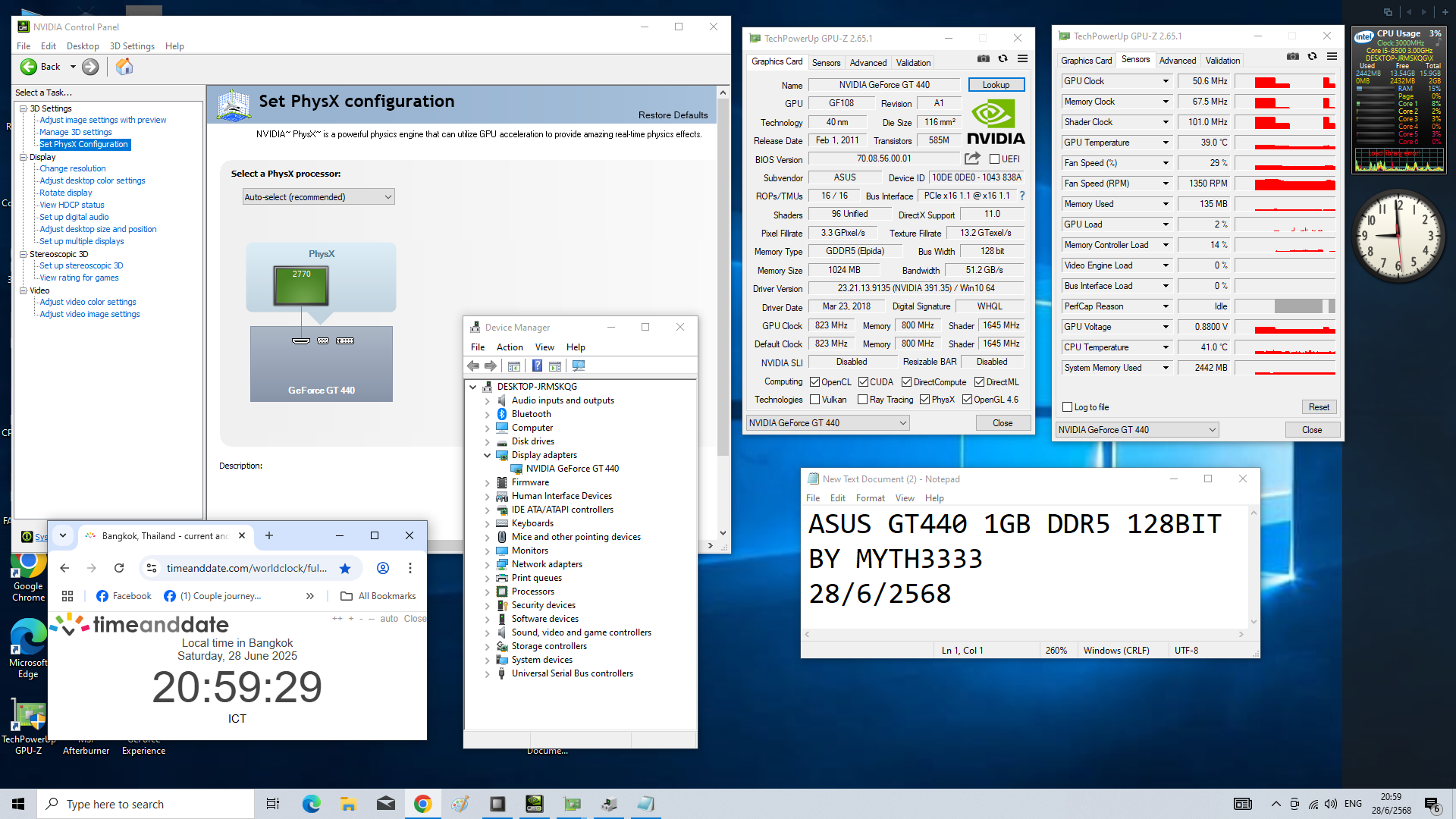Image resolution: width=1456 pixels, height=819 pixels.
Task: Click the Lookup button in GPU-Z
Action: click(996, 85)
